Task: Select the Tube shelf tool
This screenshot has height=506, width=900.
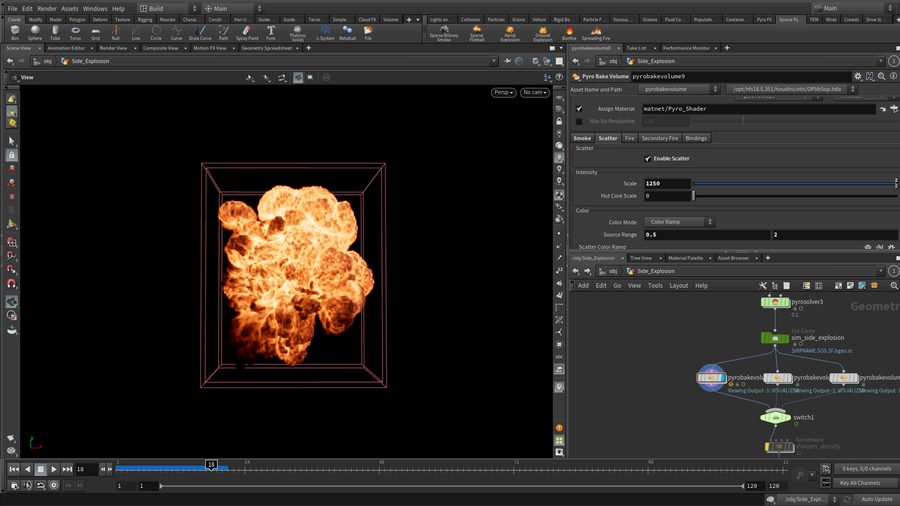Action: (55, 33)
